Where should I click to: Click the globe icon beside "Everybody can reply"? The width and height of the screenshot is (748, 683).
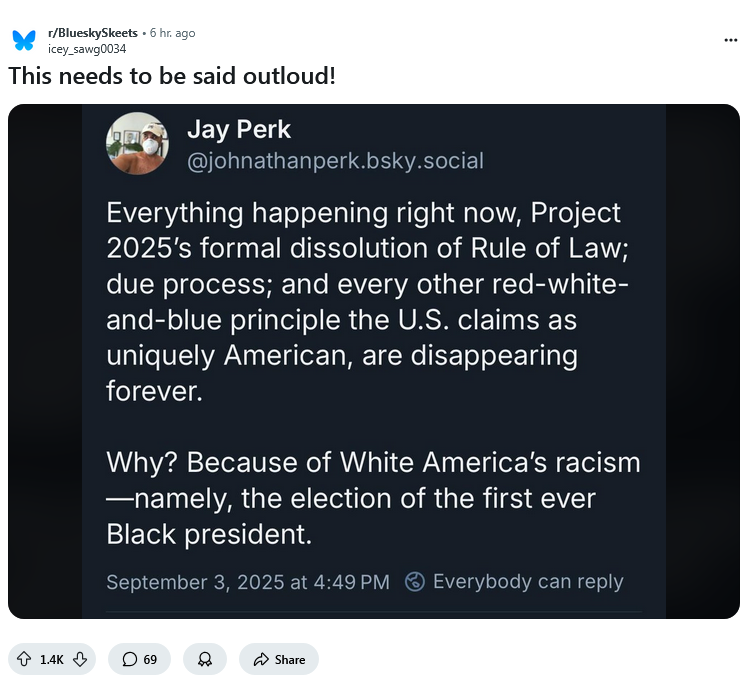pyautogui.click(x=415, y=581)
